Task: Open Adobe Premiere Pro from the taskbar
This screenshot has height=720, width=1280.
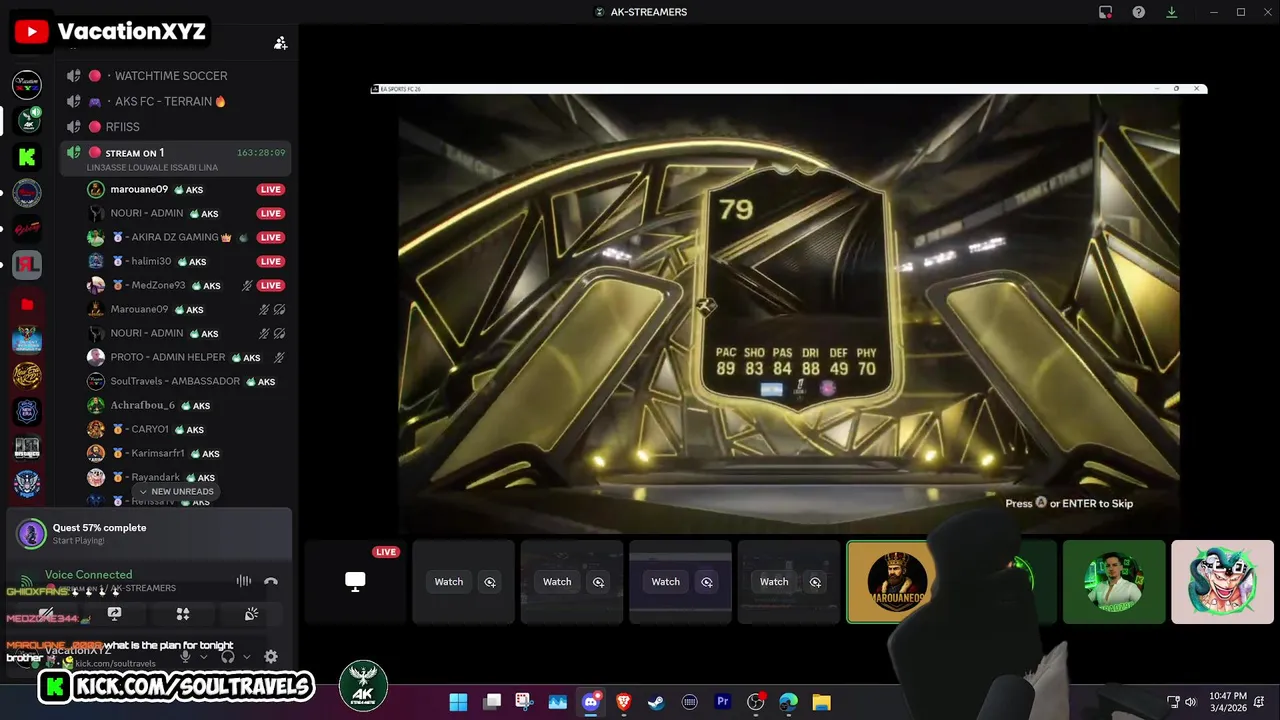Action: coord(723,702)
